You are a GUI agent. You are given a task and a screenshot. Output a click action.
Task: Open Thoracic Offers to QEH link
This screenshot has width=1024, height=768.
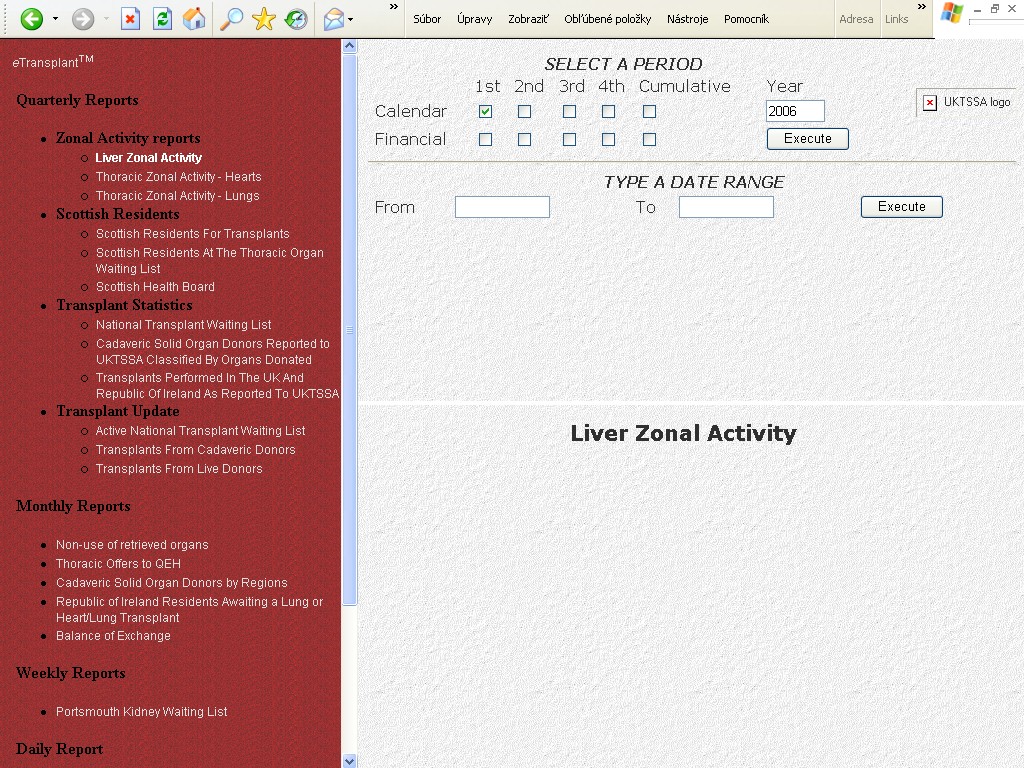point(118,563)
